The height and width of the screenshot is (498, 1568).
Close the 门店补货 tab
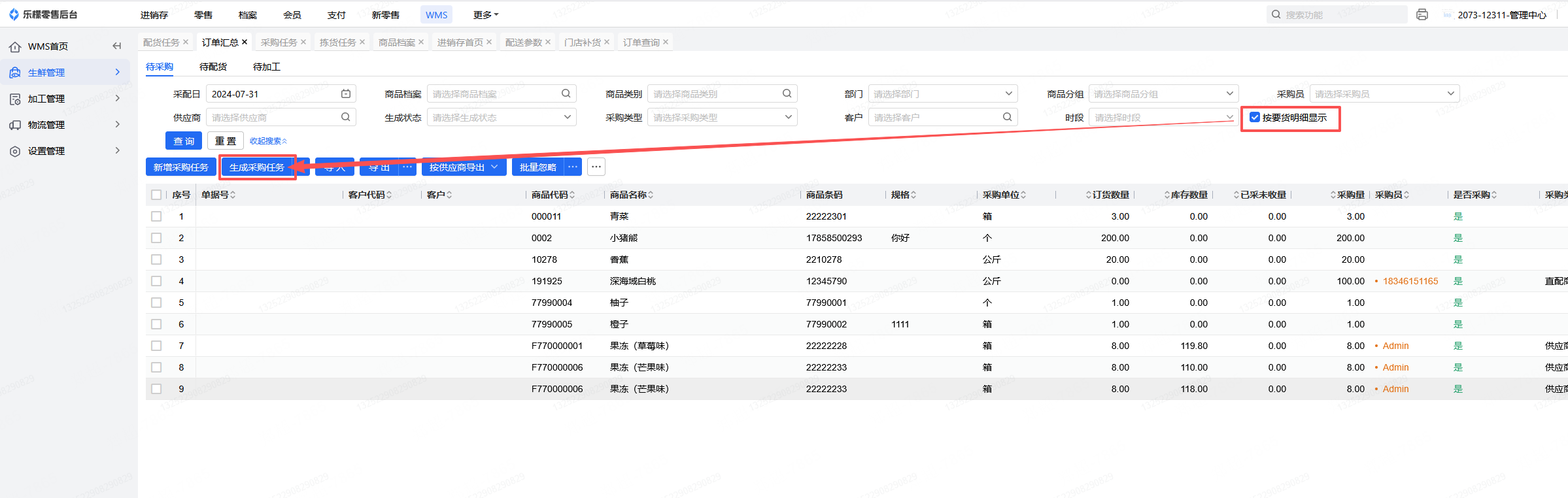coord(607,42)
